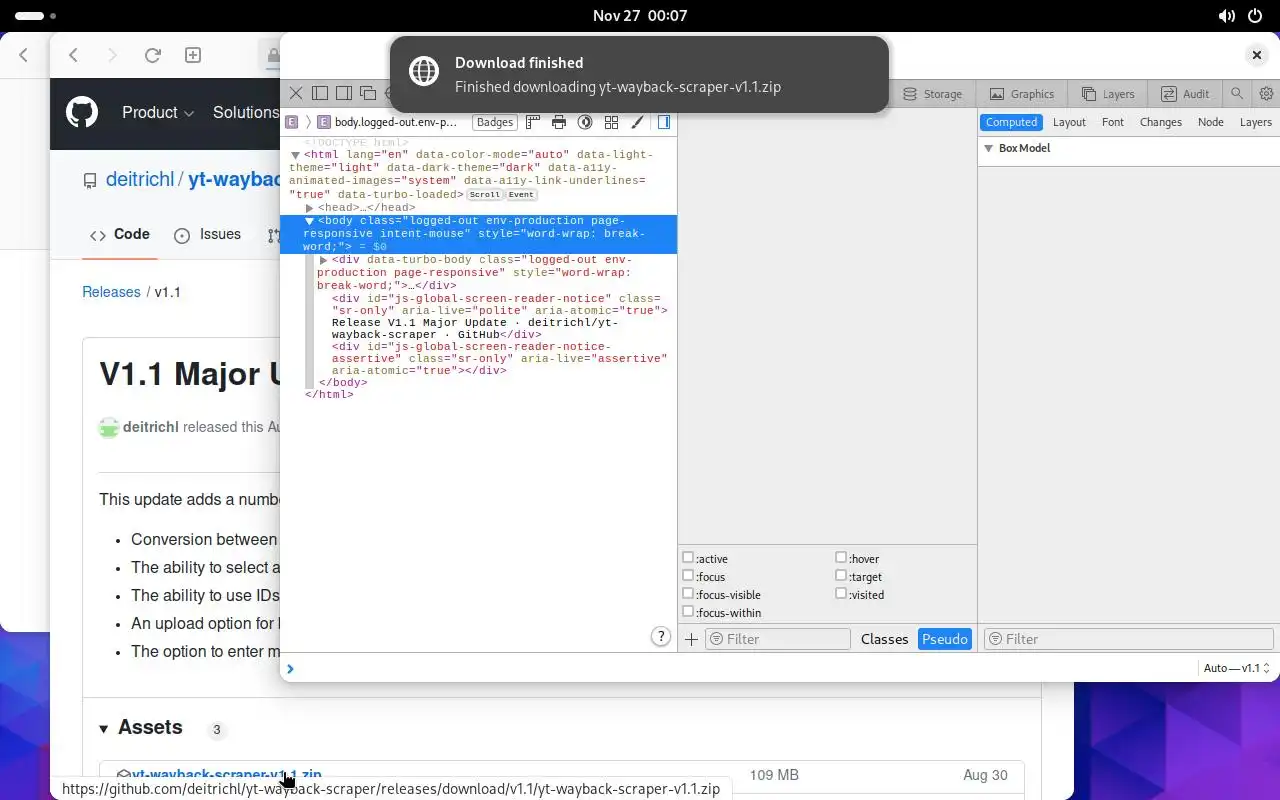This screenshot has height=800, width=1280.
Task: Collapse the Box Model section
Action: click(989, 148)
